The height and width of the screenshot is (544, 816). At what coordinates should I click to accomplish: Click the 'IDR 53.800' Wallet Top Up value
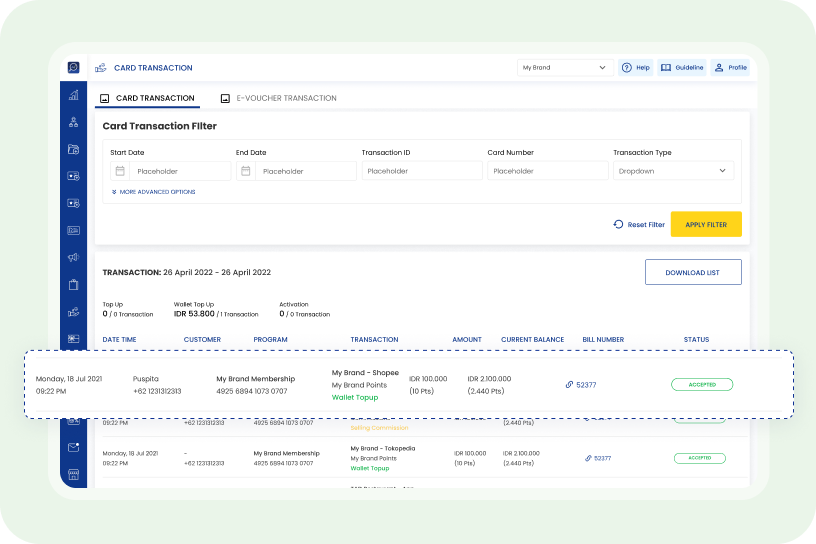coord(194,314)
